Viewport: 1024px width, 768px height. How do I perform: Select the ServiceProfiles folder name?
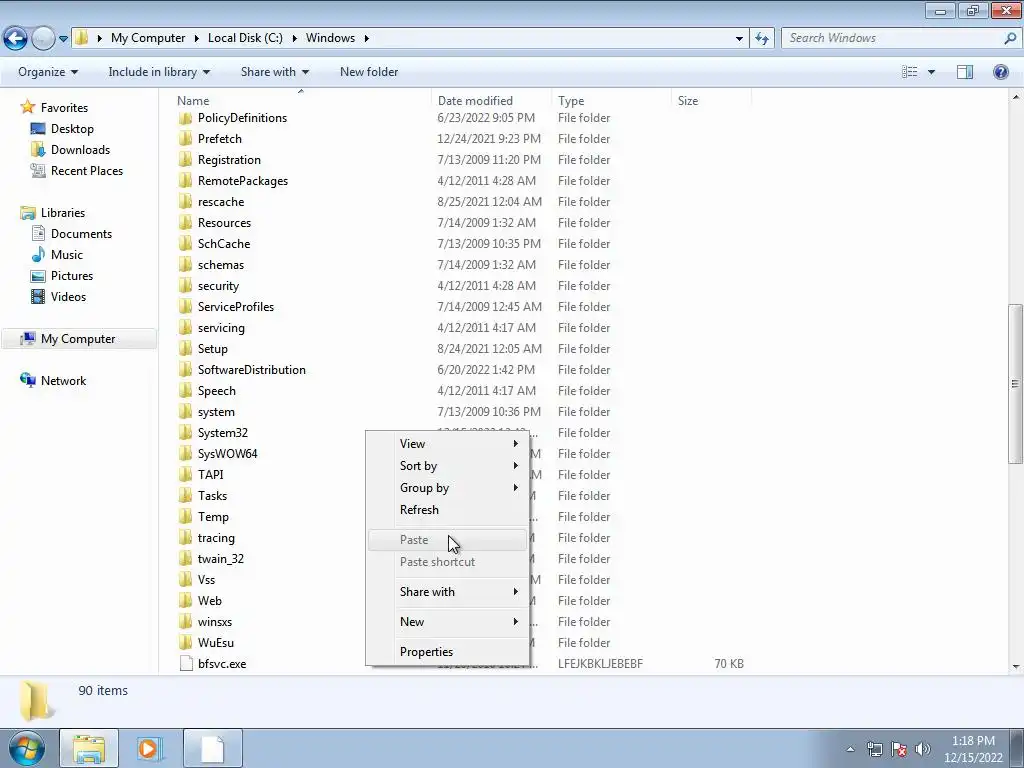point(236,307)
